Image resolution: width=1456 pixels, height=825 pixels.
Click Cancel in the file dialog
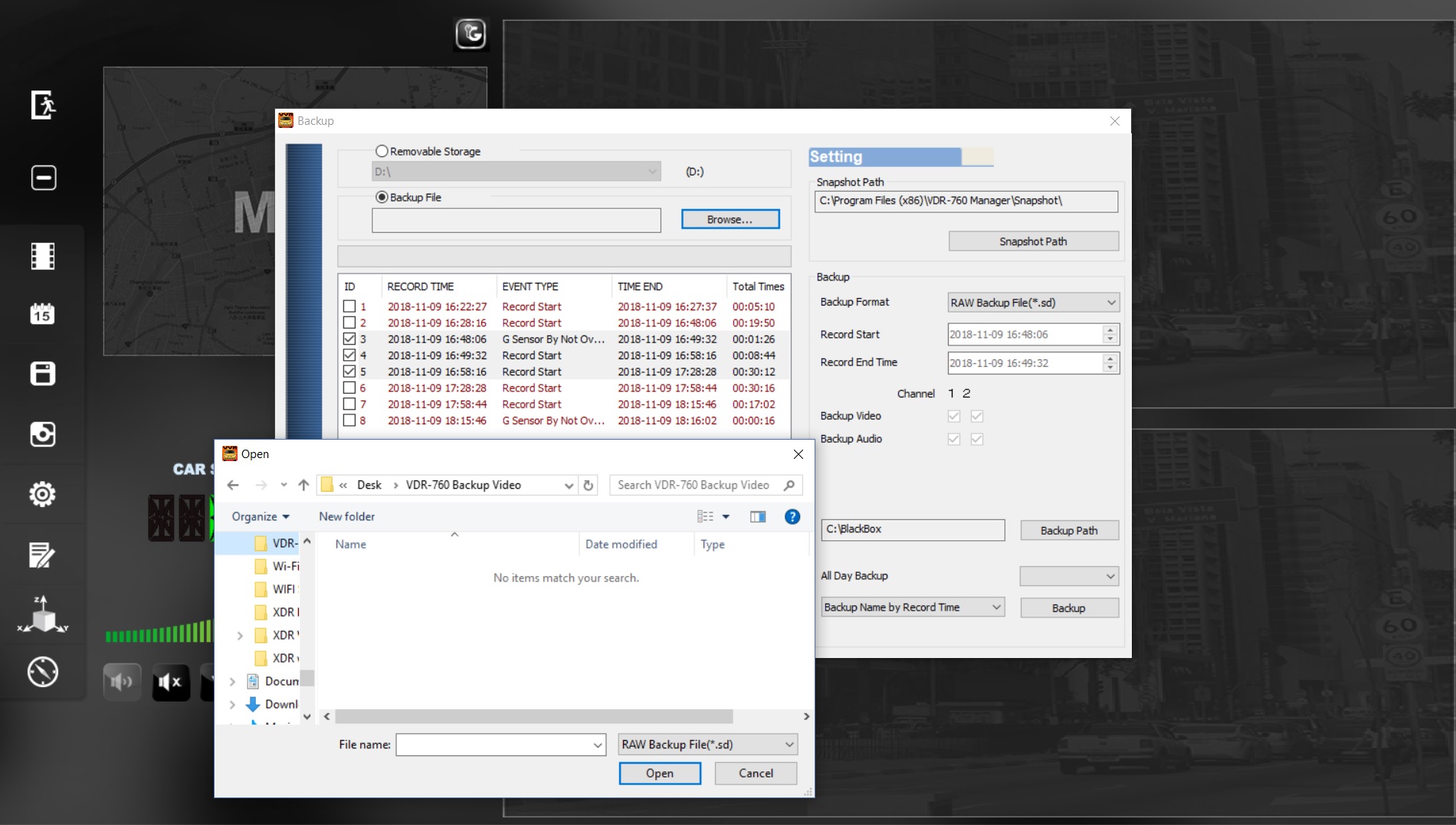pyautogui.click(x=756, y=773)
